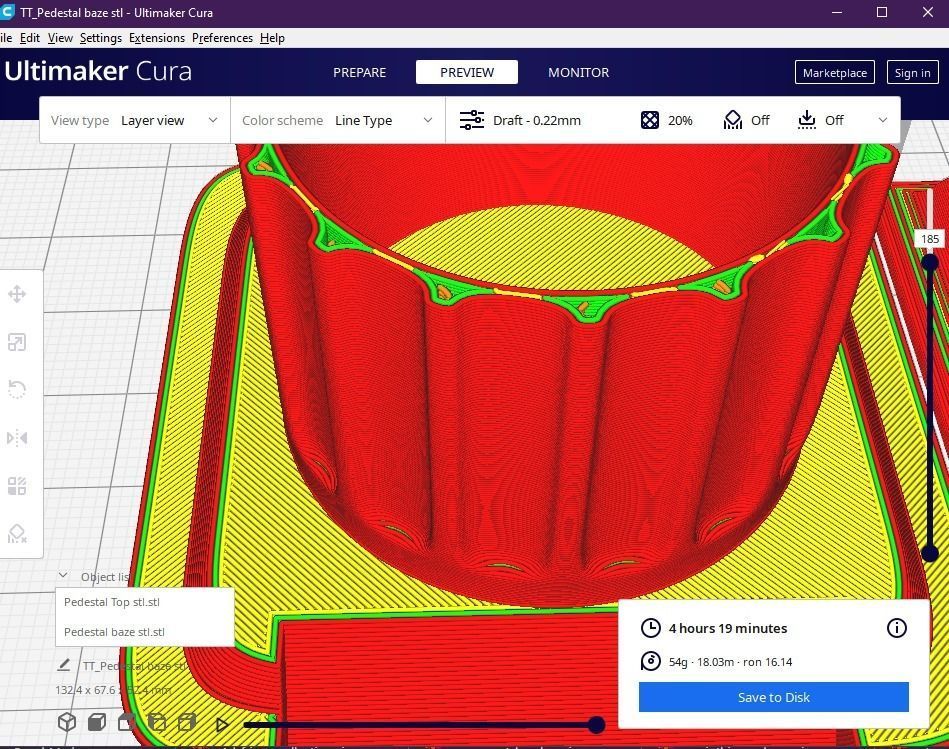The height and width of the screenshot is (749, 949).
Task: Play the layer path simulation
Action: tap(222, 724)
